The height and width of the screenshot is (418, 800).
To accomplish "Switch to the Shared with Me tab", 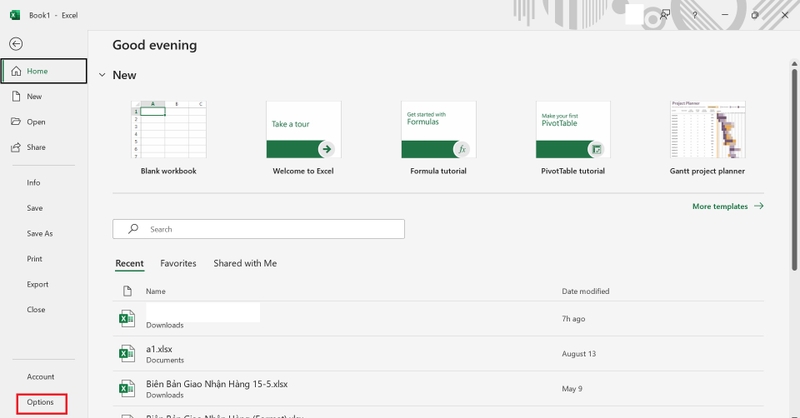I will click(x=245, y=263).
